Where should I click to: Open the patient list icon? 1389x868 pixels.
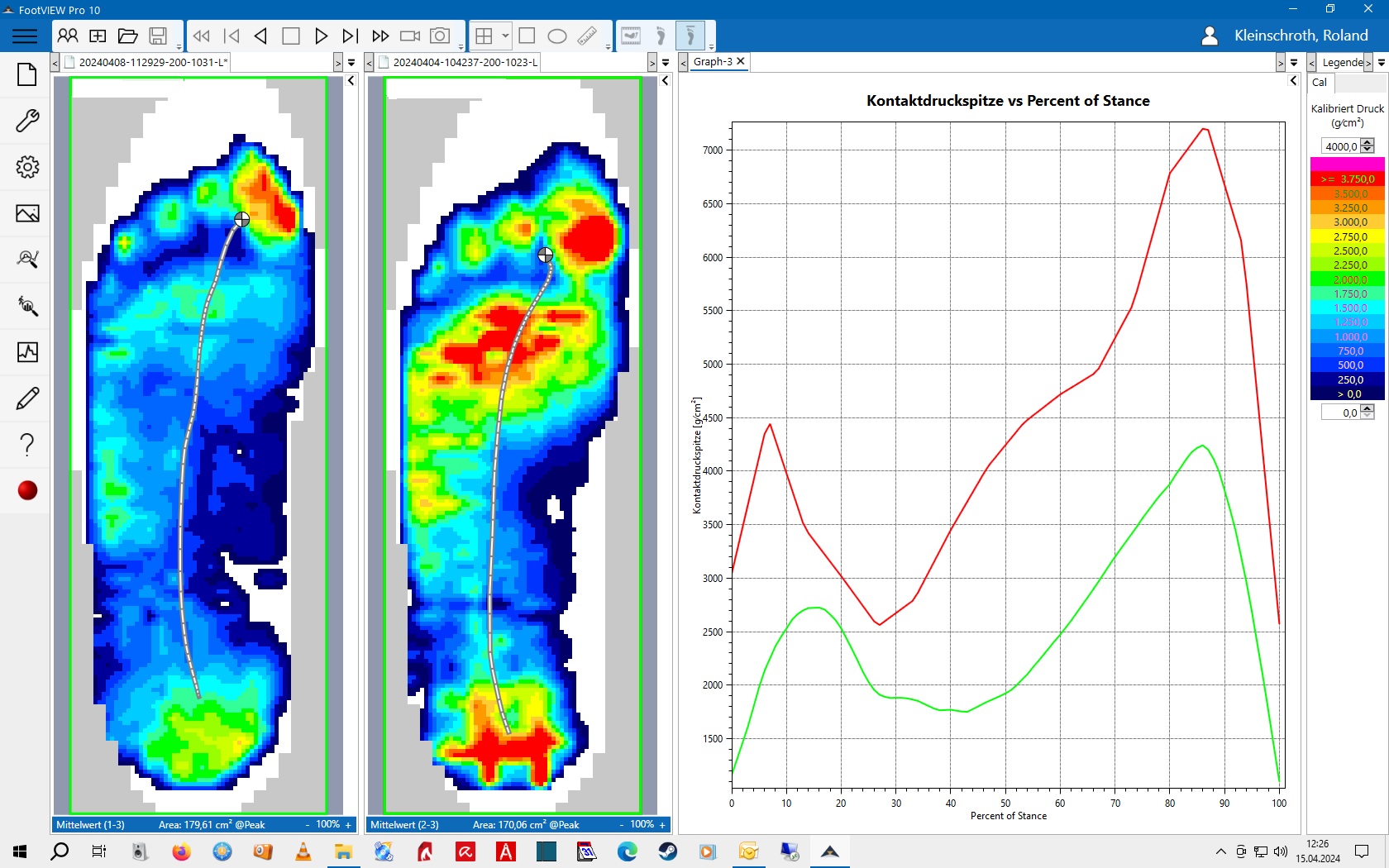[68, 36]
